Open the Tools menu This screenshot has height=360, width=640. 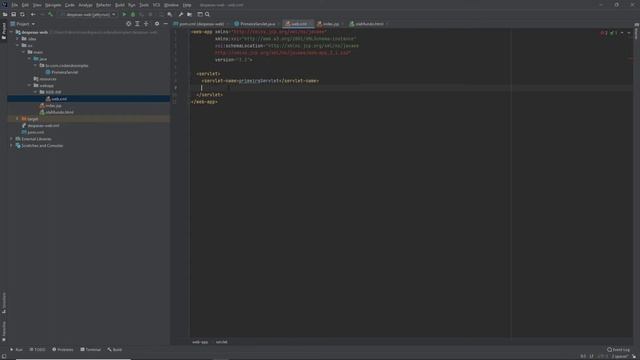click(144, 5)
